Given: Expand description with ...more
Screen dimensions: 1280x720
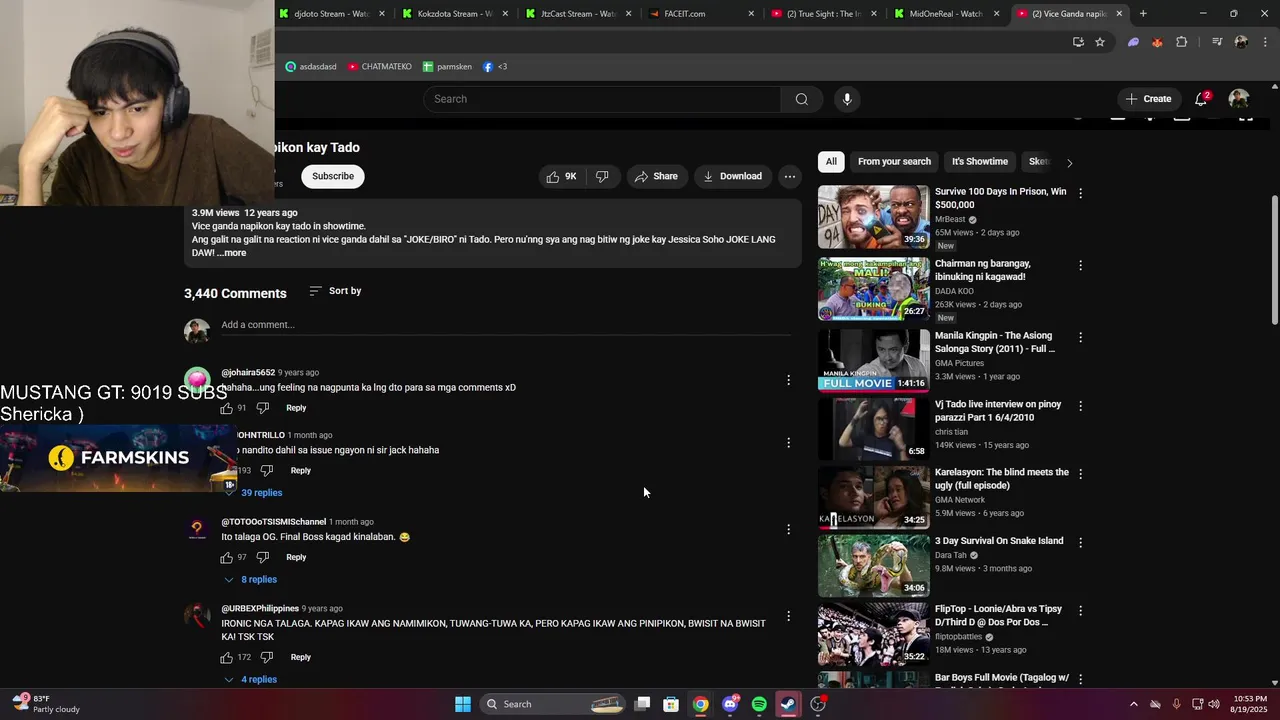Looking at the screenshot, I should coord(231,253).
